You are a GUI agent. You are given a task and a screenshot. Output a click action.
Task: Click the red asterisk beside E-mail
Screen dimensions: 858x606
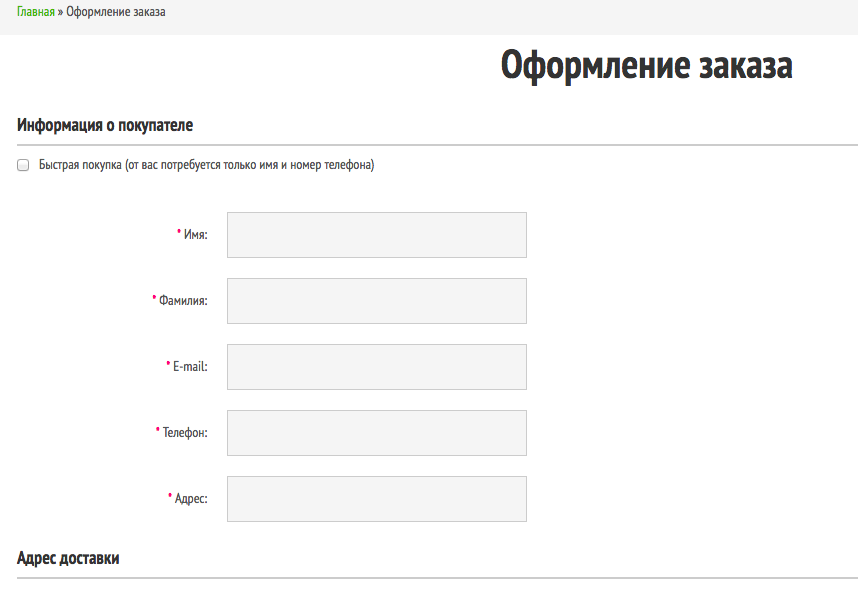click(x=168, y=365)
